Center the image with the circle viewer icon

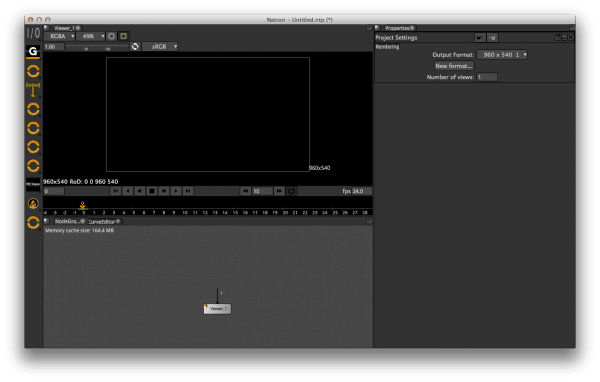111,36
